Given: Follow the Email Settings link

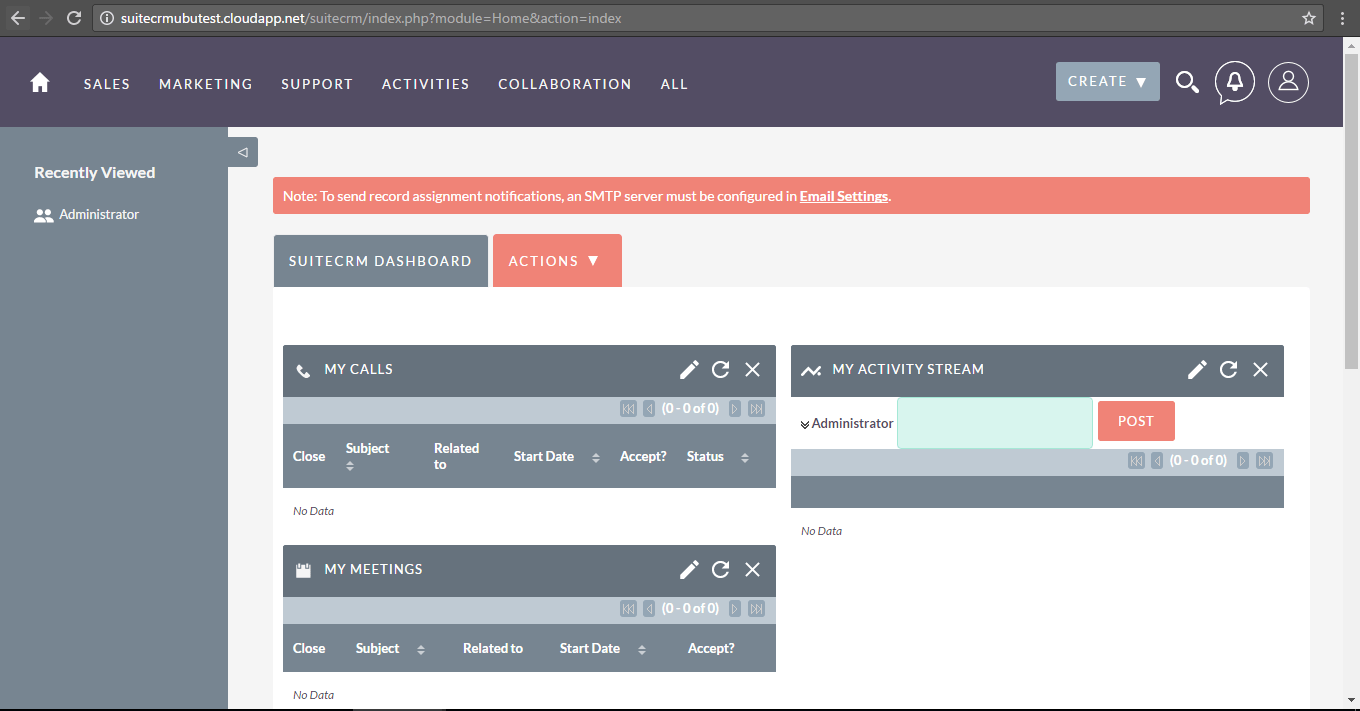Looking at the screenshot, I should pos(843,196).
